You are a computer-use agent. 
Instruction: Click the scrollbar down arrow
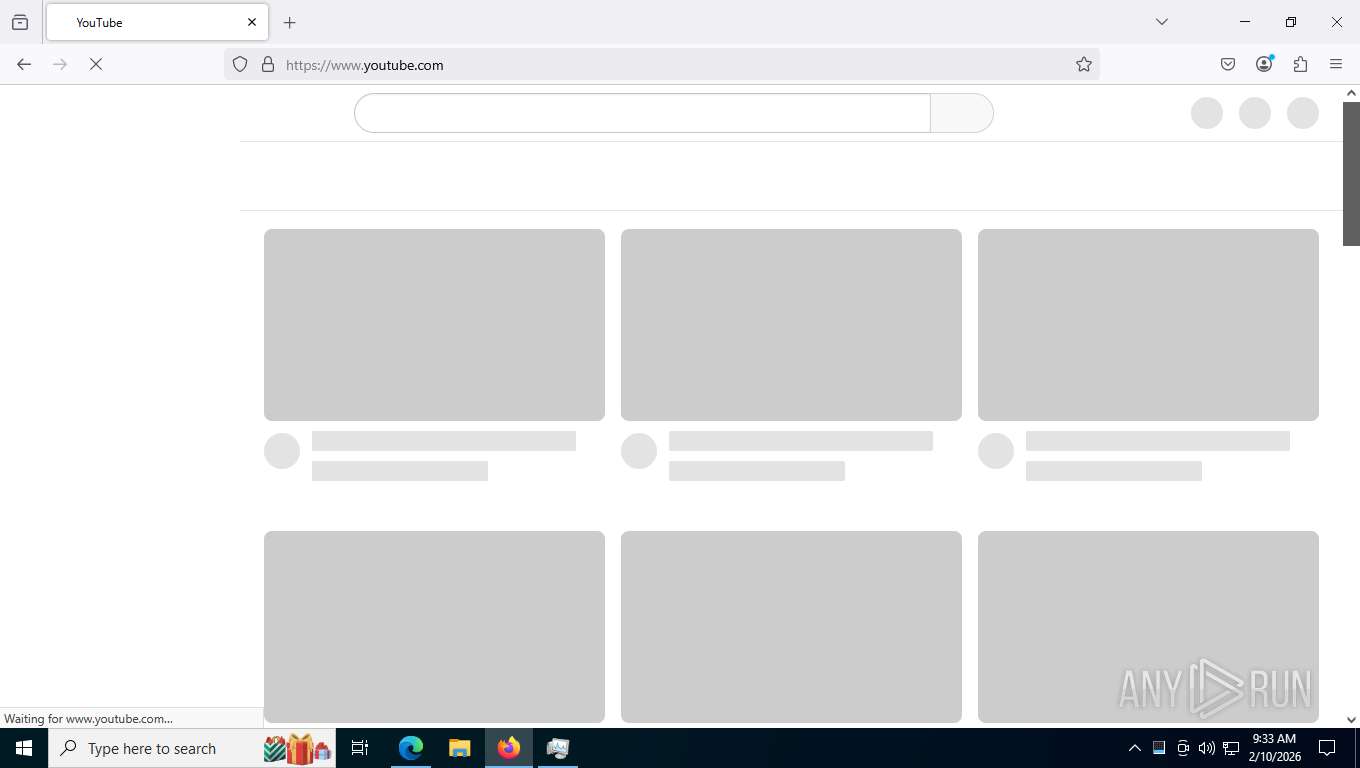click(1351, 719)
